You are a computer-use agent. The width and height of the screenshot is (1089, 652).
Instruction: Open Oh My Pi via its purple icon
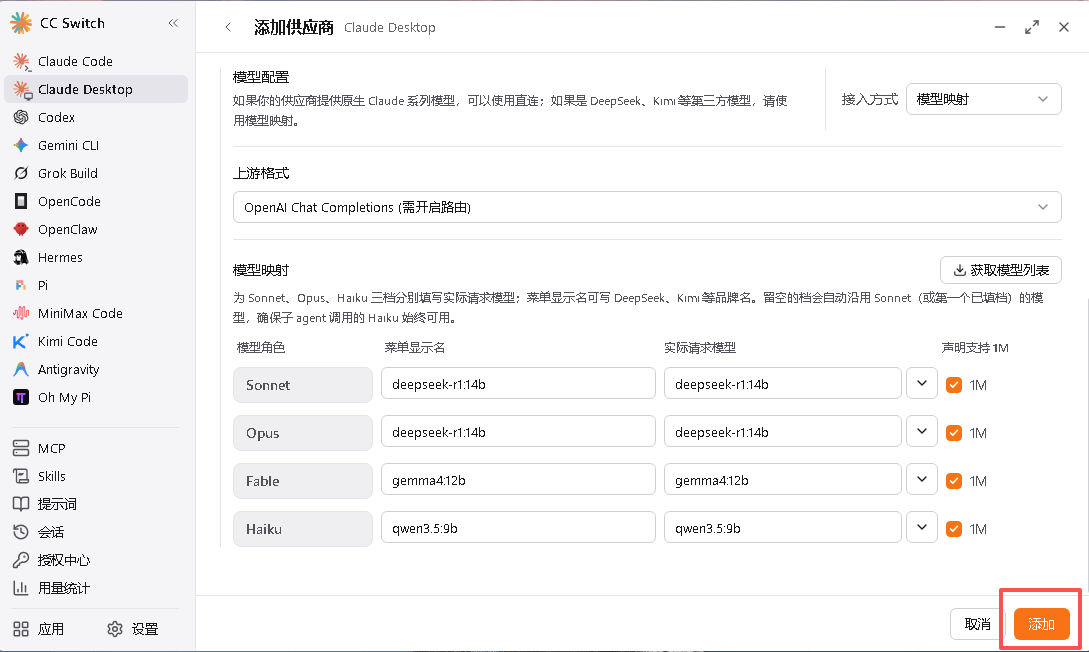21,397
